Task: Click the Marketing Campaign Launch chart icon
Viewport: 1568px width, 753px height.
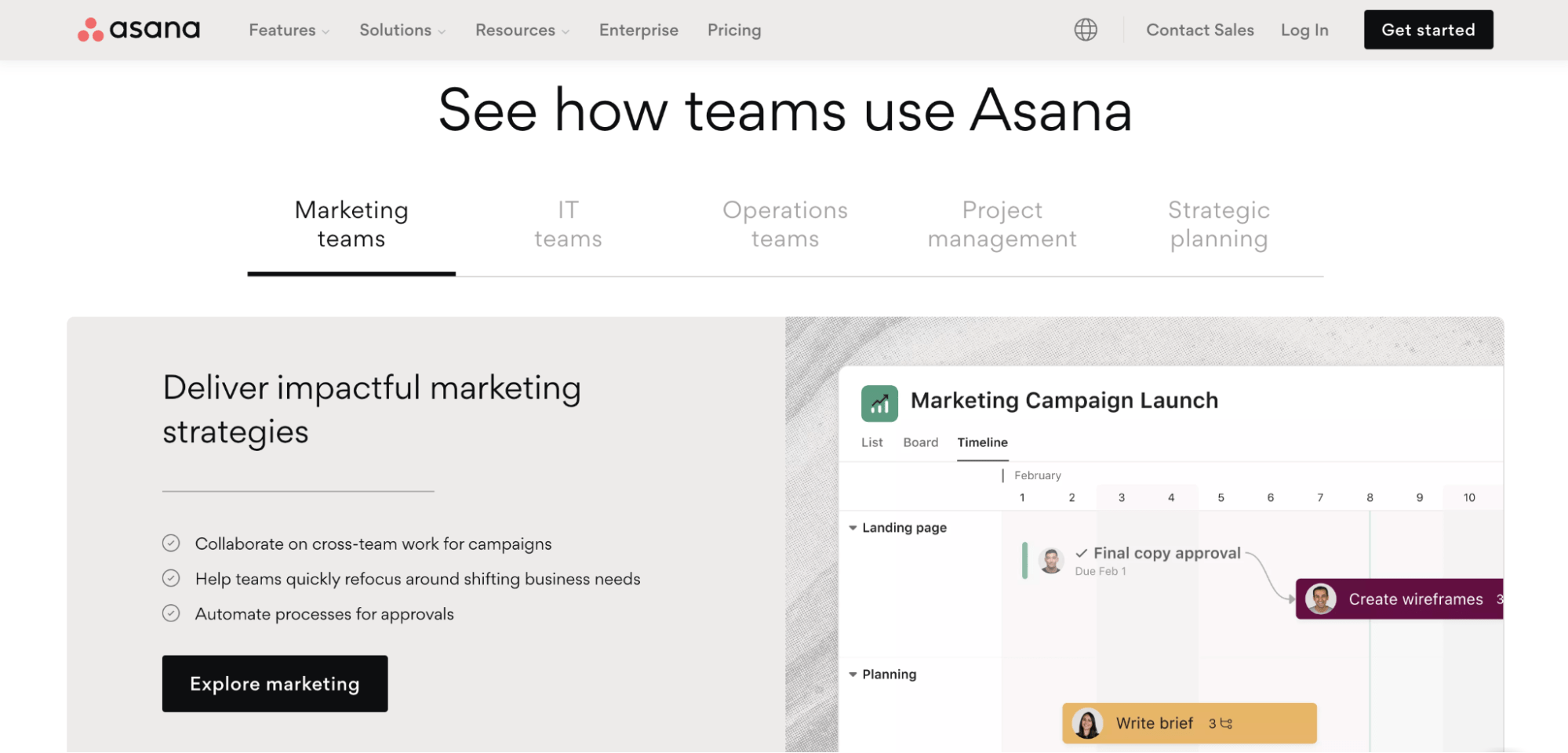Action: point(879,403)
